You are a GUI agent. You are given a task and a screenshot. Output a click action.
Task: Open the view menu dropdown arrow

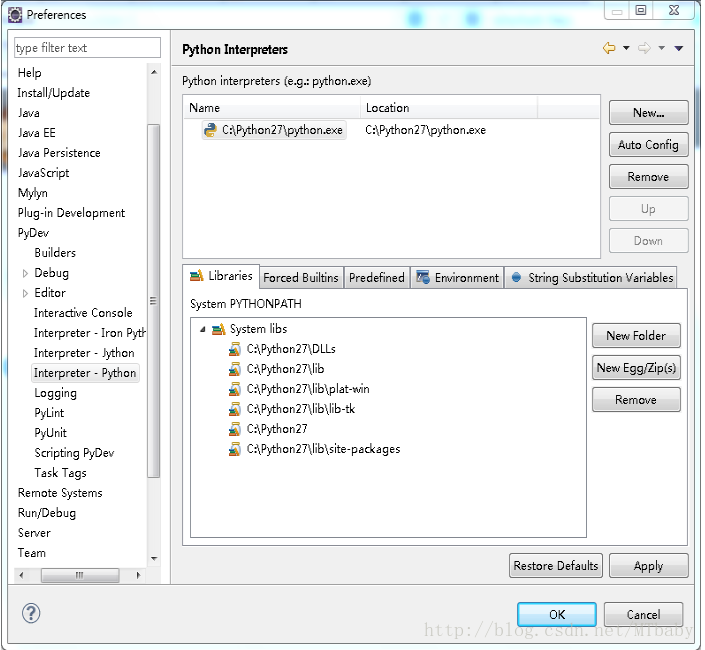(x=679, y=48)
